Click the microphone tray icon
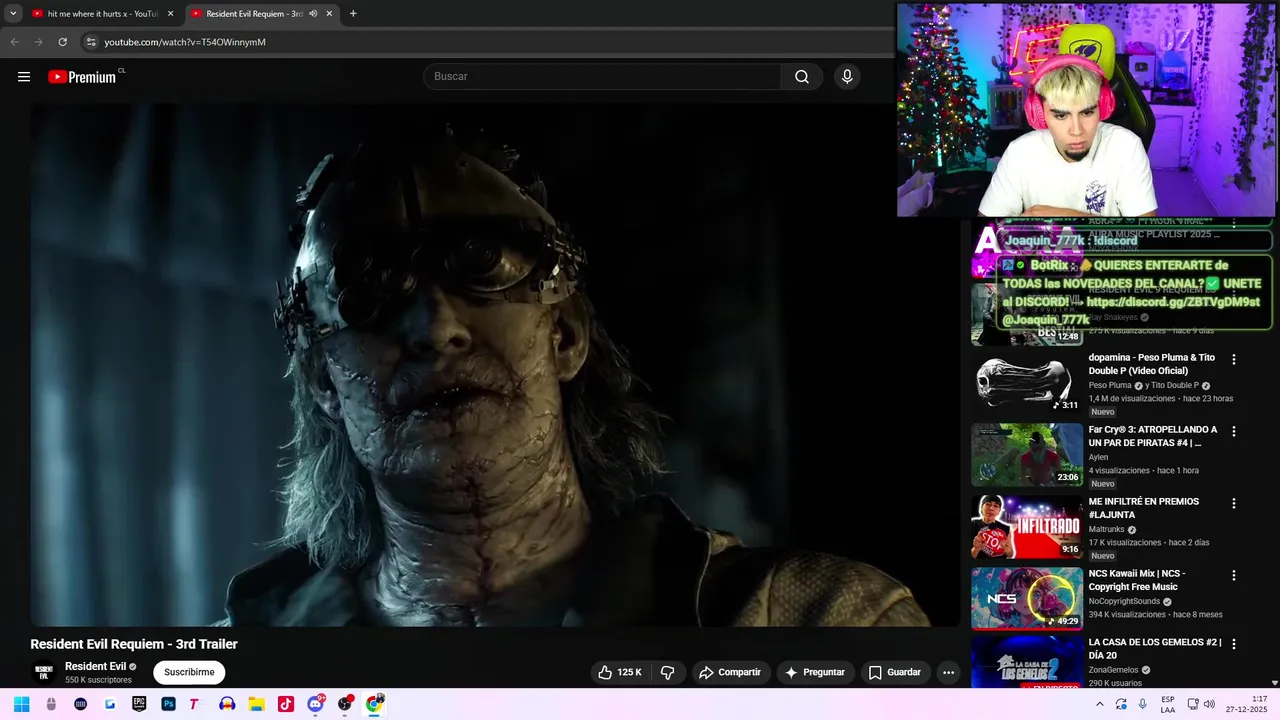1280x720 pixels. (1142, 704)
